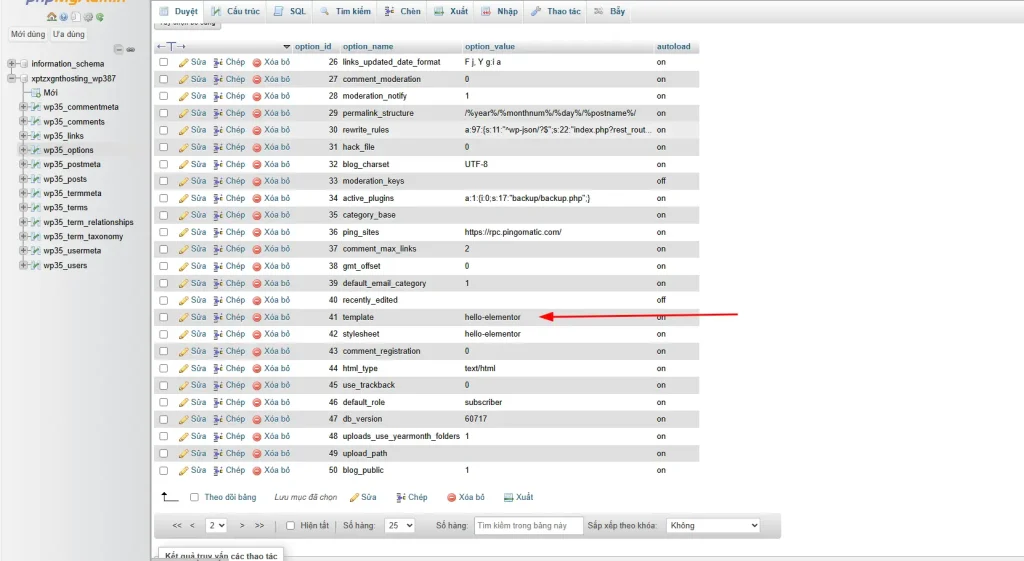Click the 'hello-elementor' value in template row
This screenshot has width=1024, height=561.
(x=492, y=317)
